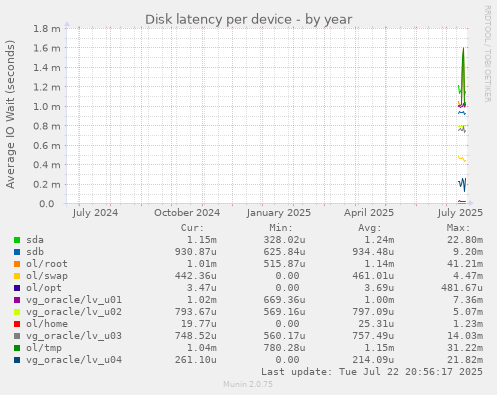
Task: Click the October 2024 axis label
Action: coord(187,213)
